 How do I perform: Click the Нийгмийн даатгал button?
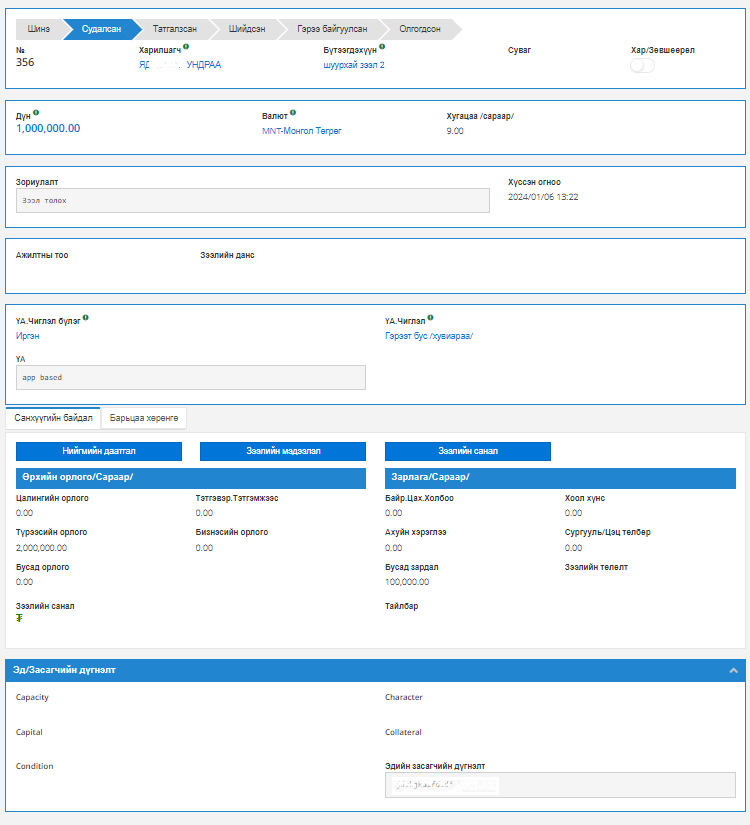pyautogui.click(x=99, y=451)
